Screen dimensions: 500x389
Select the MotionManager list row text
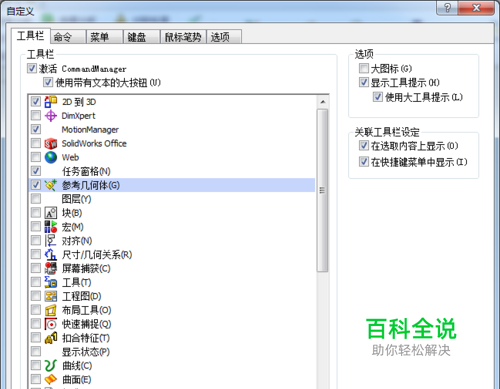point(90,129)
